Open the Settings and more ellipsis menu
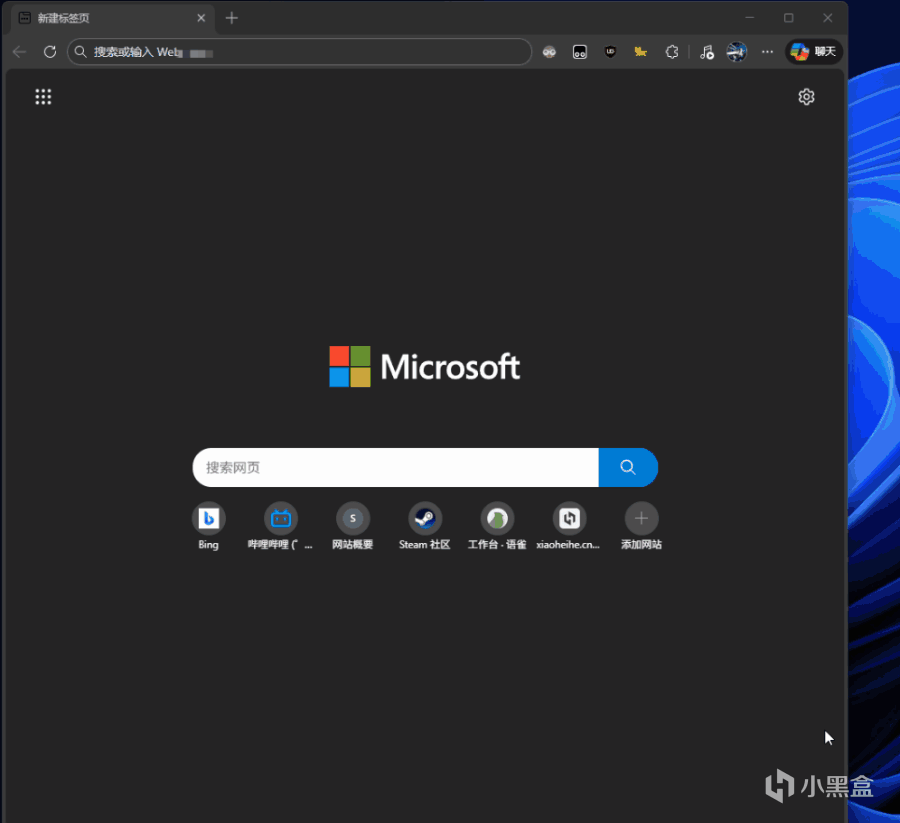 767,52
